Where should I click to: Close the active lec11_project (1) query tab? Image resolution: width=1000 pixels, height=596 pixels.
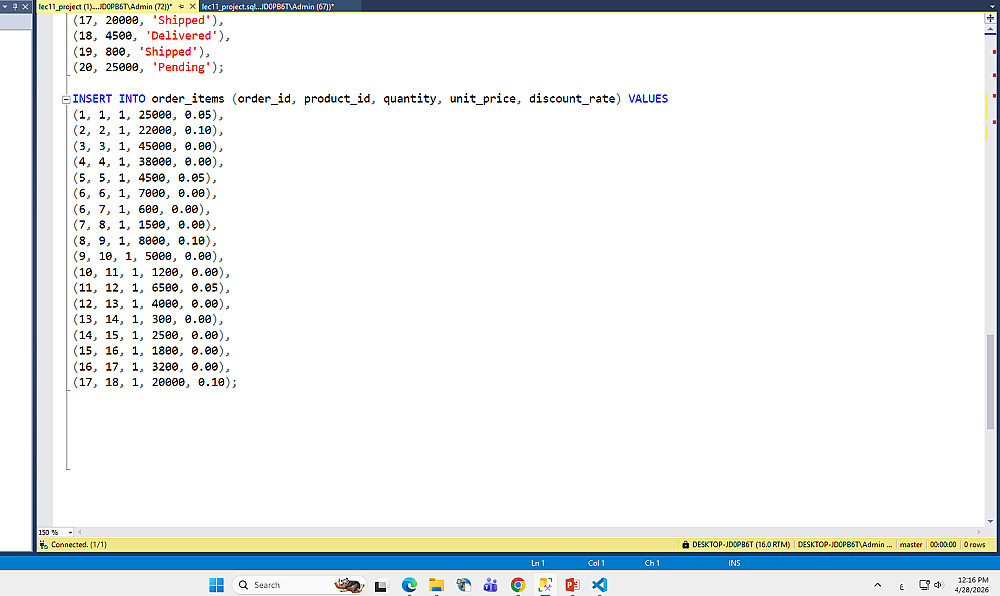193,6
